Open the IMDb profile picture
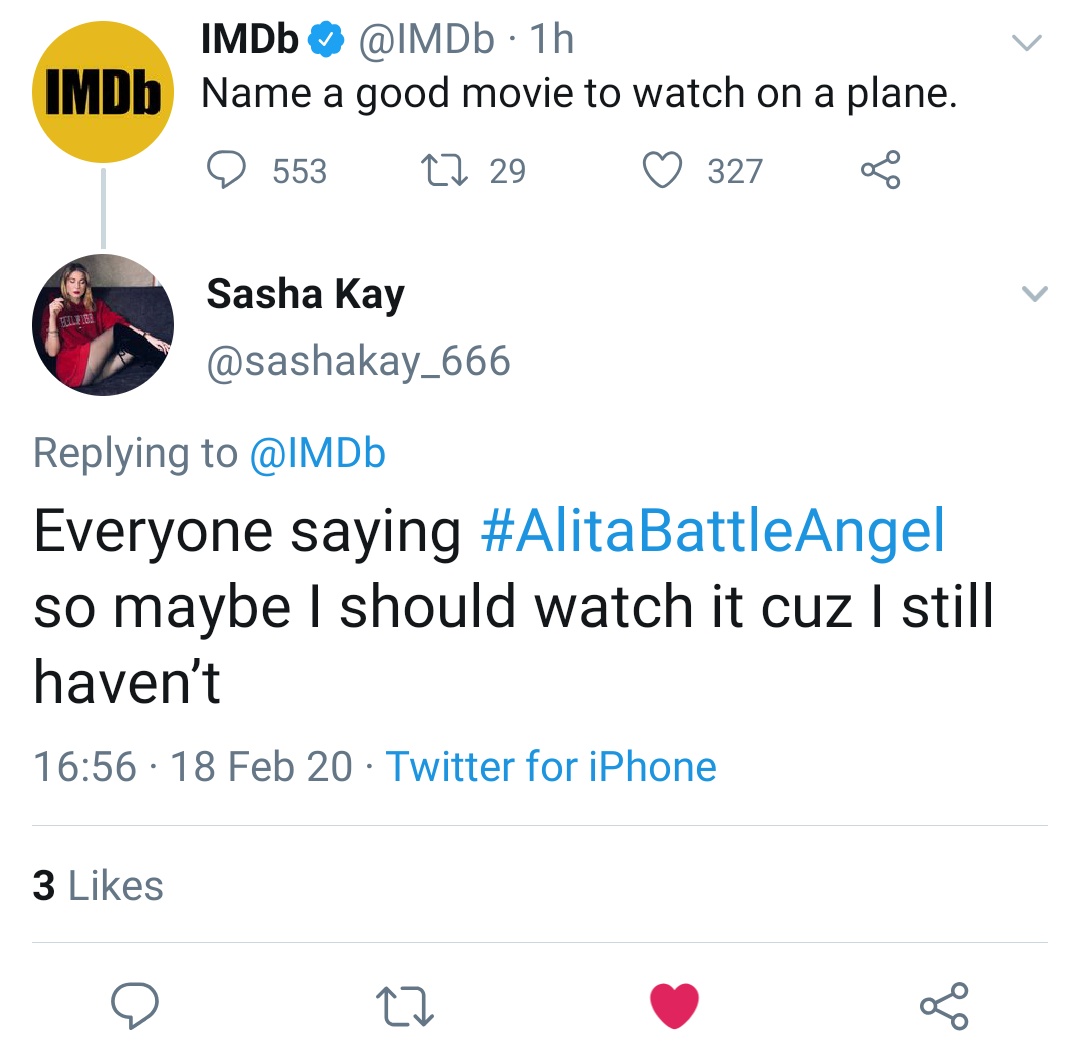1080x1060 pixels. point(103,92)
